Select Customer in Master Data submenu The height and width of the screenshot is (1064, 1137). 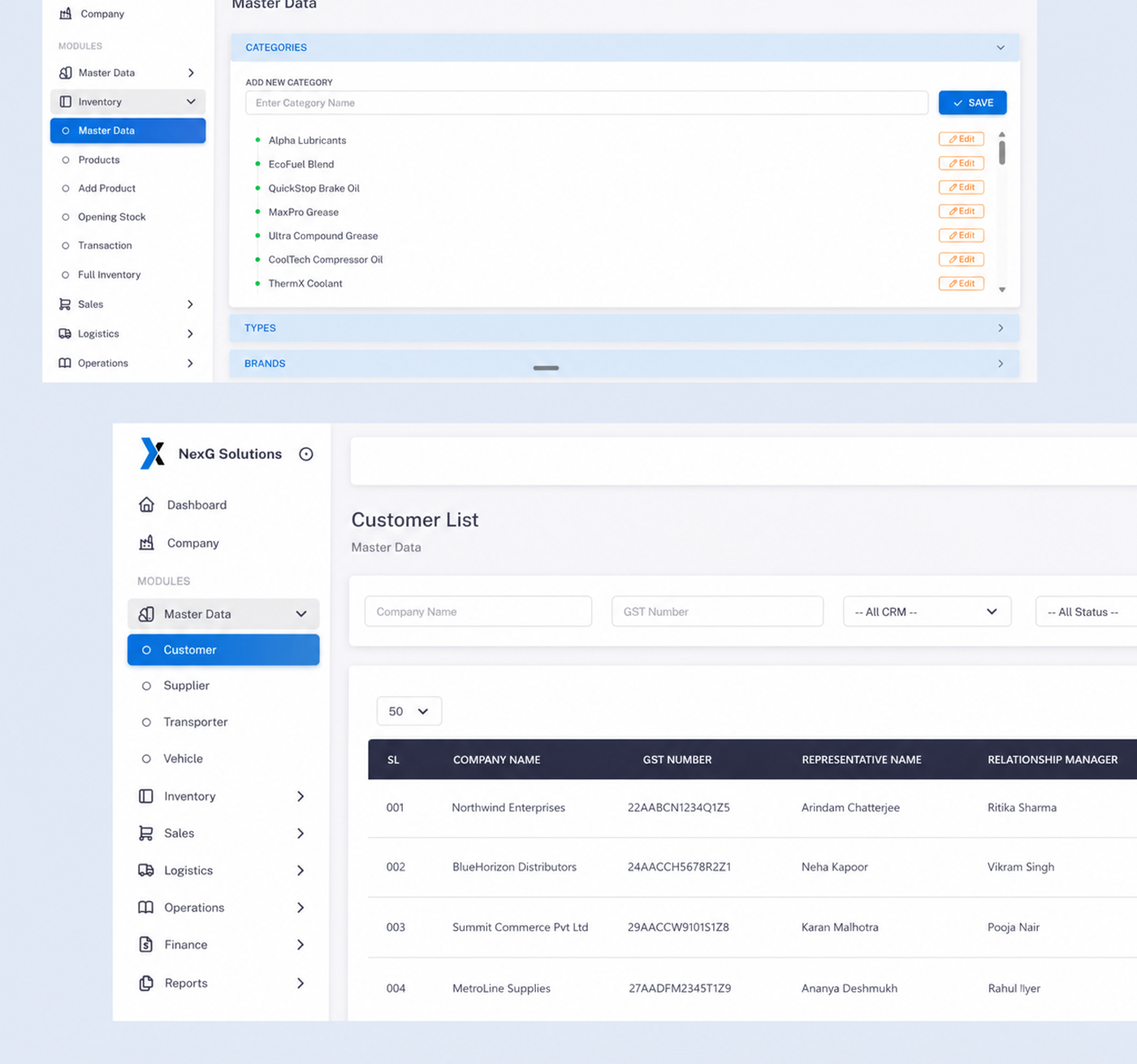point(223,650)
